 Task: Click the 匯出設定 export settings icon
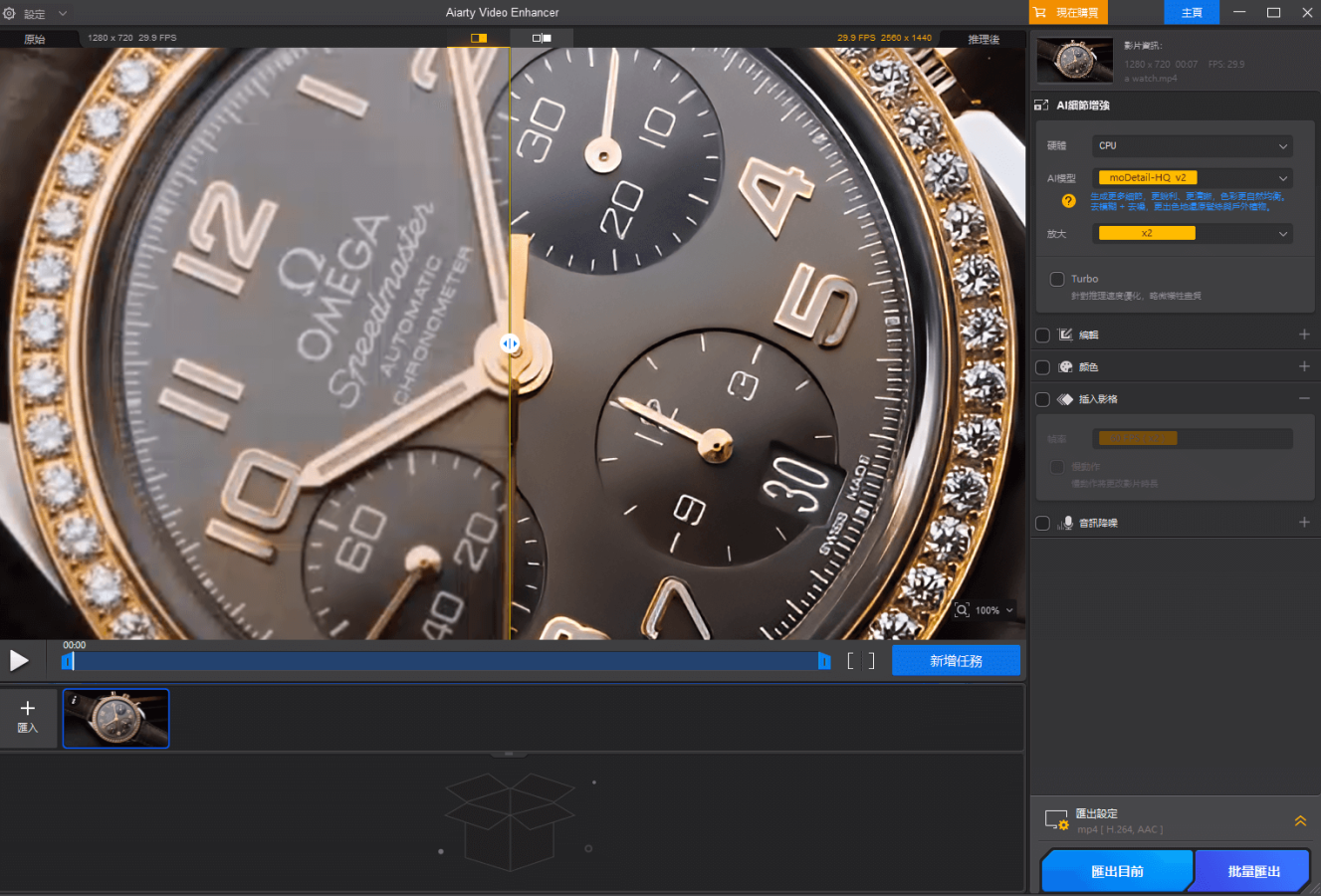coord(1056,820)
